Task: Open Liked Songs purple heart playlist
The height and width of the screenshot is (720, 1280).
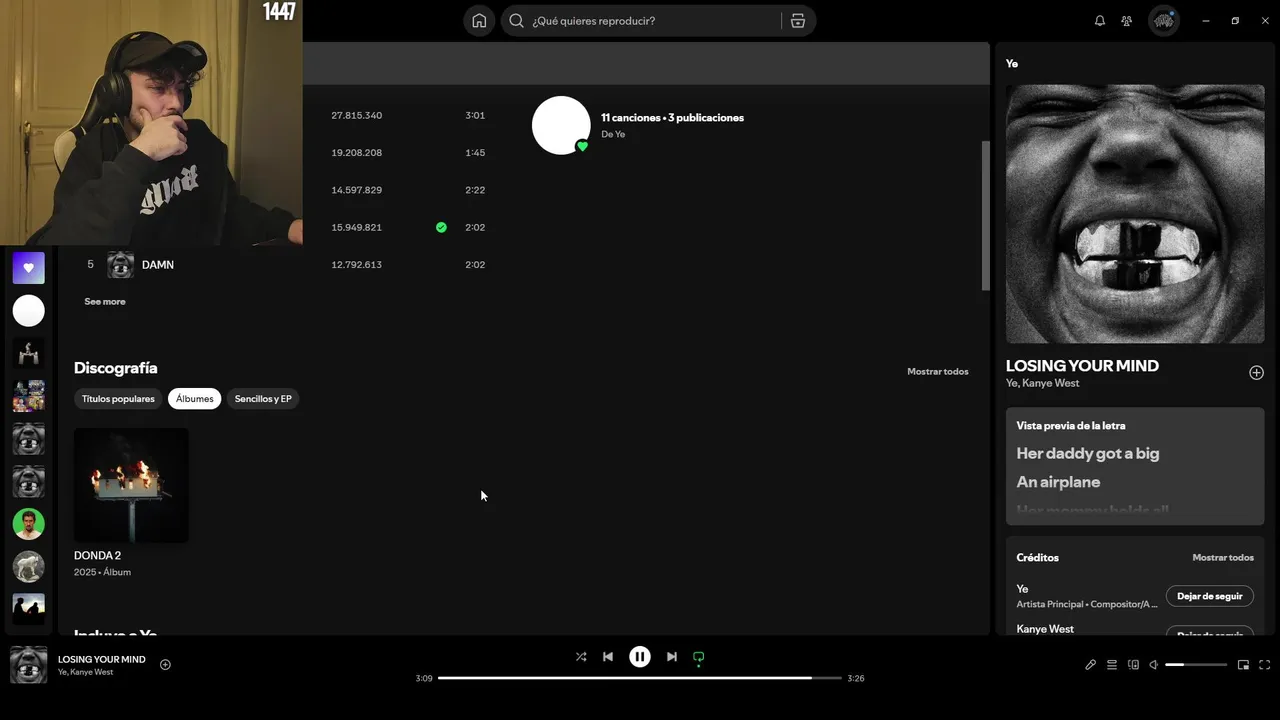Action: (29, 268)
